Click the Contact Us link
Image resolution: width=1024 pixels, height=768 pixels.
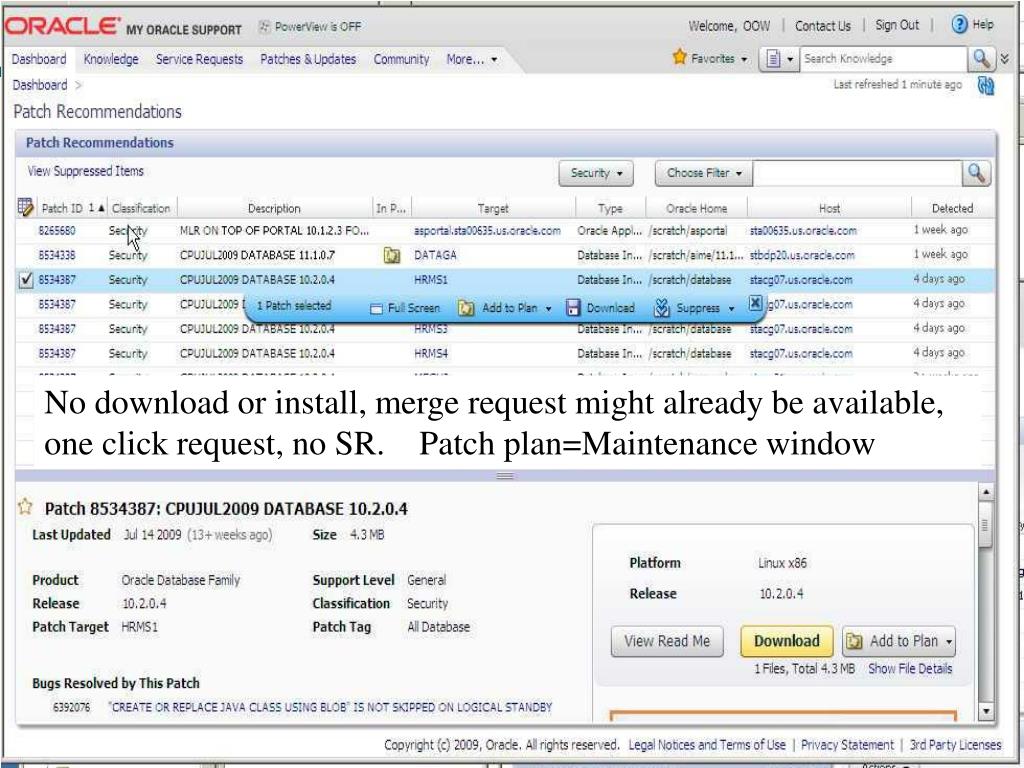point(822,26)
